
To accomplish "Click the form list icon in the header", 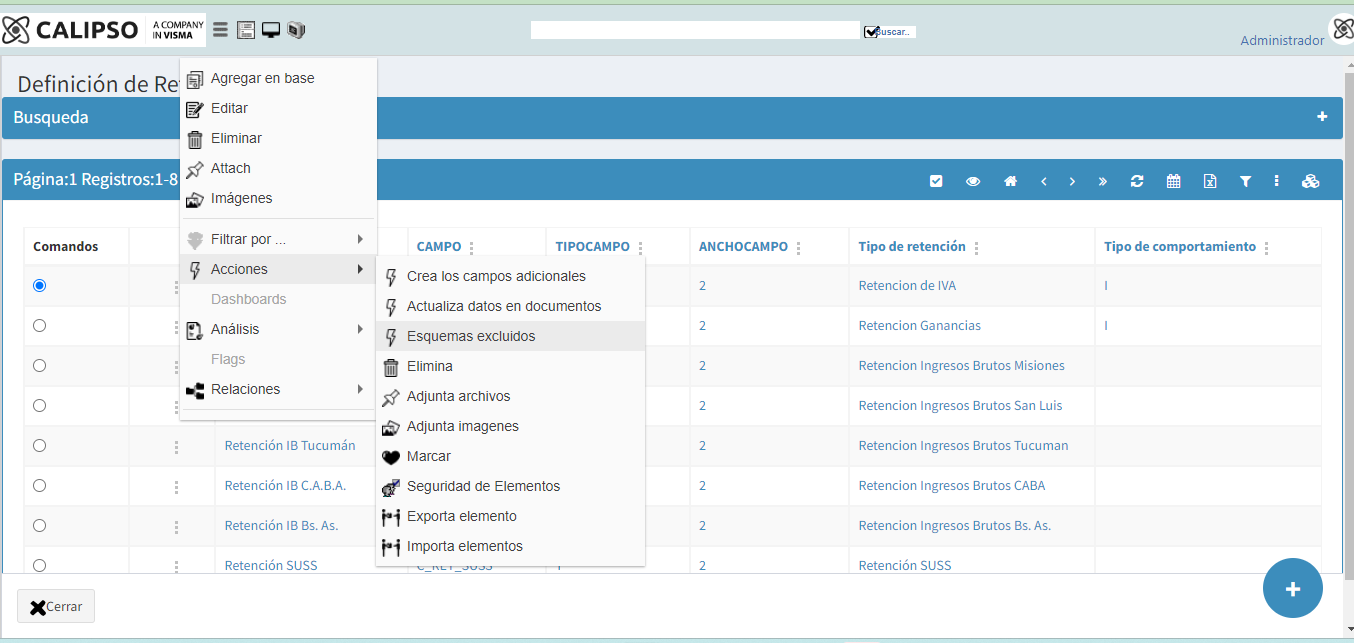I will coord(246,30).
